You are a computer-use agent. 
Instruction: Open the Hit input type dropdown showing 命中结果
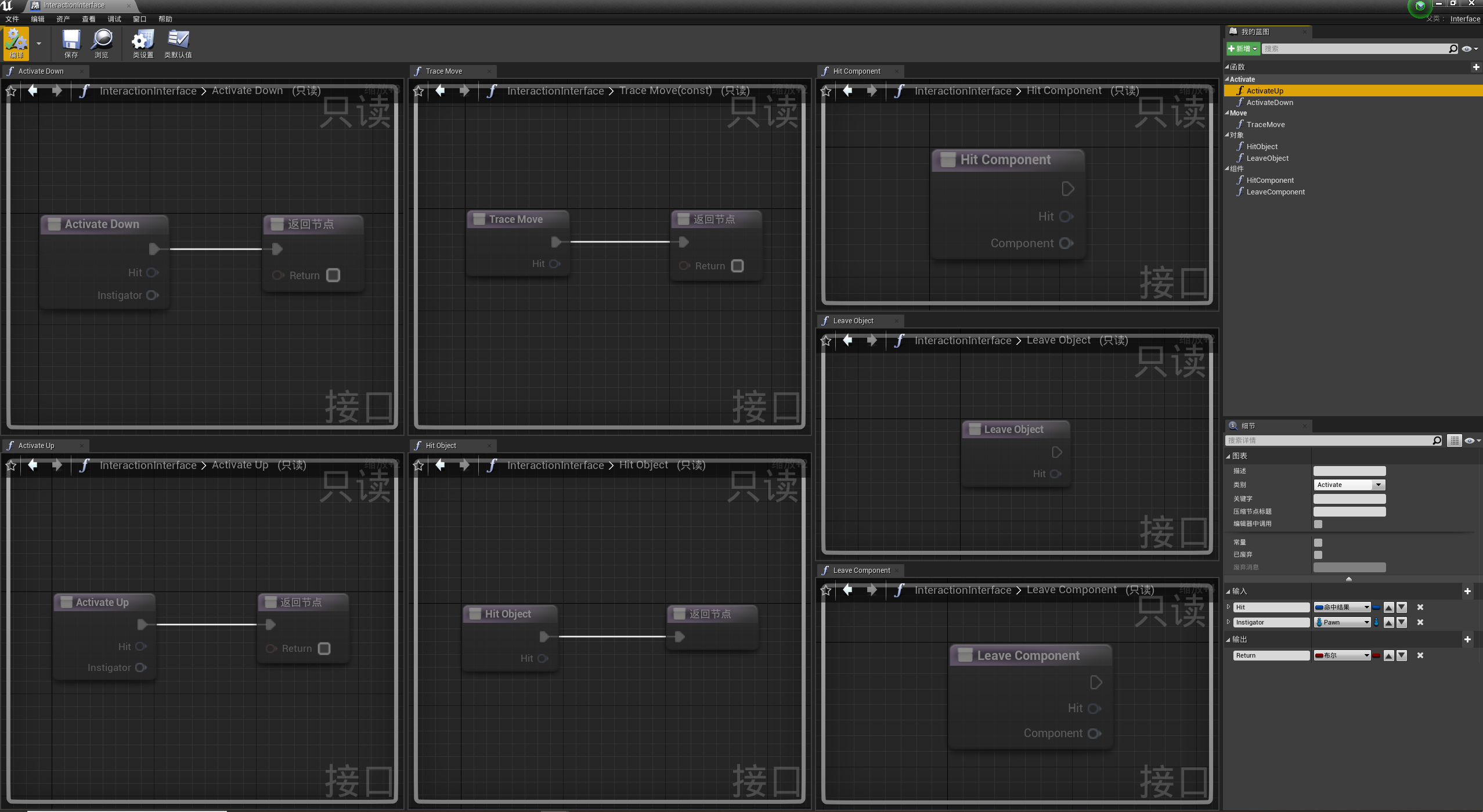pyautogui.click(x=1341, y=607)
